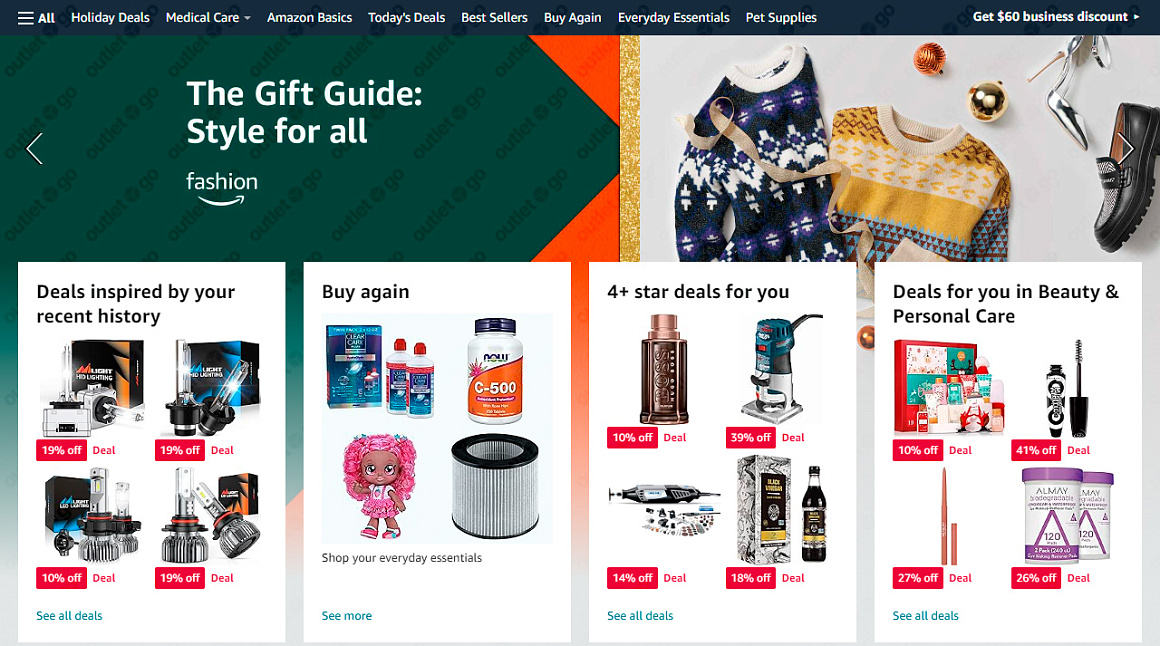The image size is (1160, 646).
Task: Open See all deals under 4+ star deals
Action: coord(640,616)
